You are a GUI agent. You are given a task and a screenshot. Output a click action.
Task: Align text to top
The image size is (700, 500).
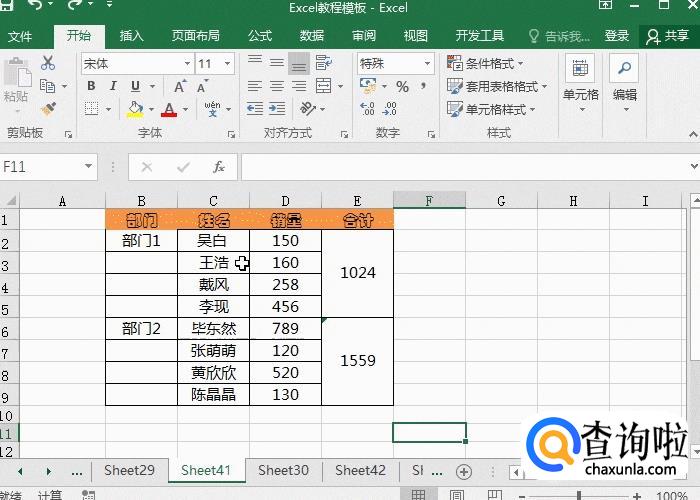click(255, 60)
